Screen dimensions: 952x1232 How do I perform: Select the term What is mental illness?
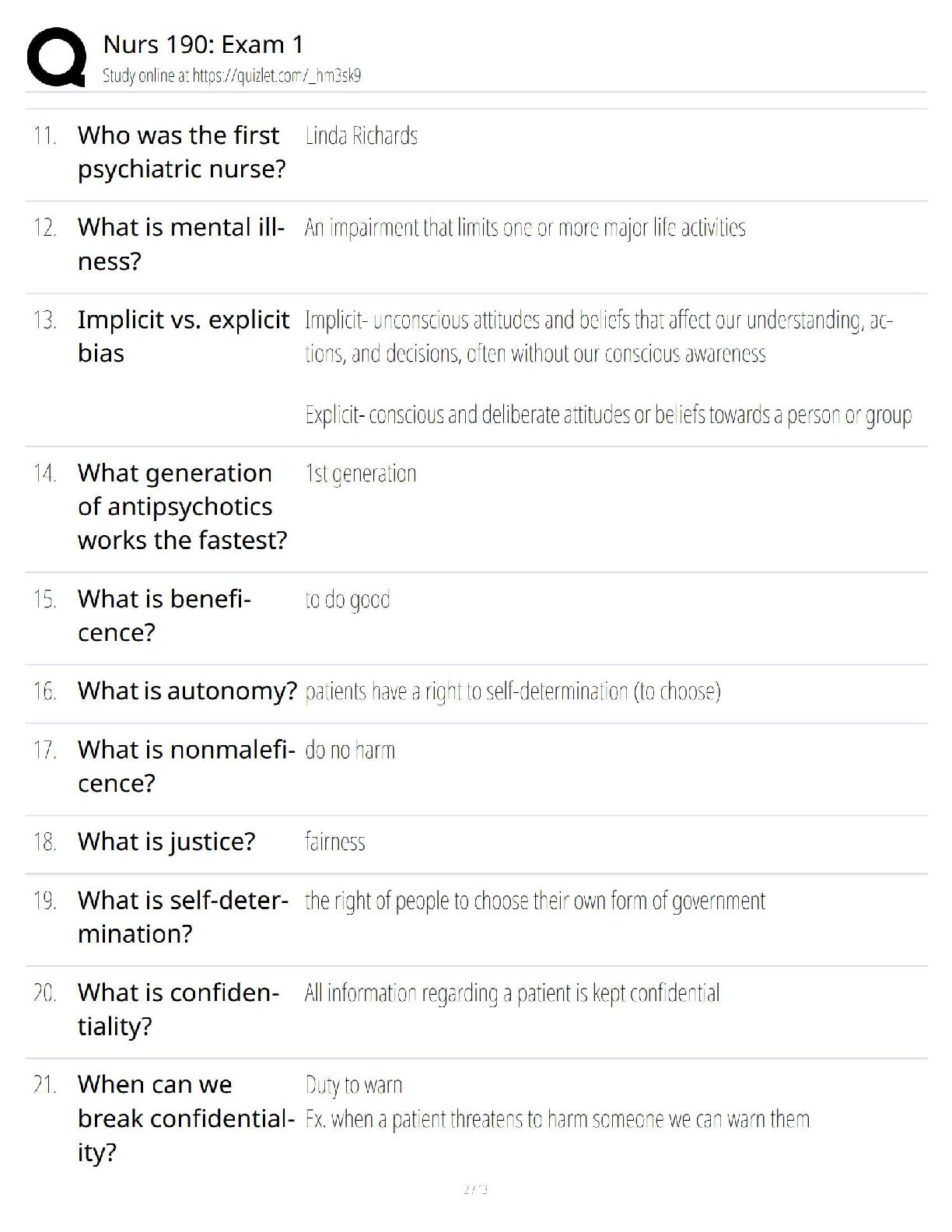(181, 243)
